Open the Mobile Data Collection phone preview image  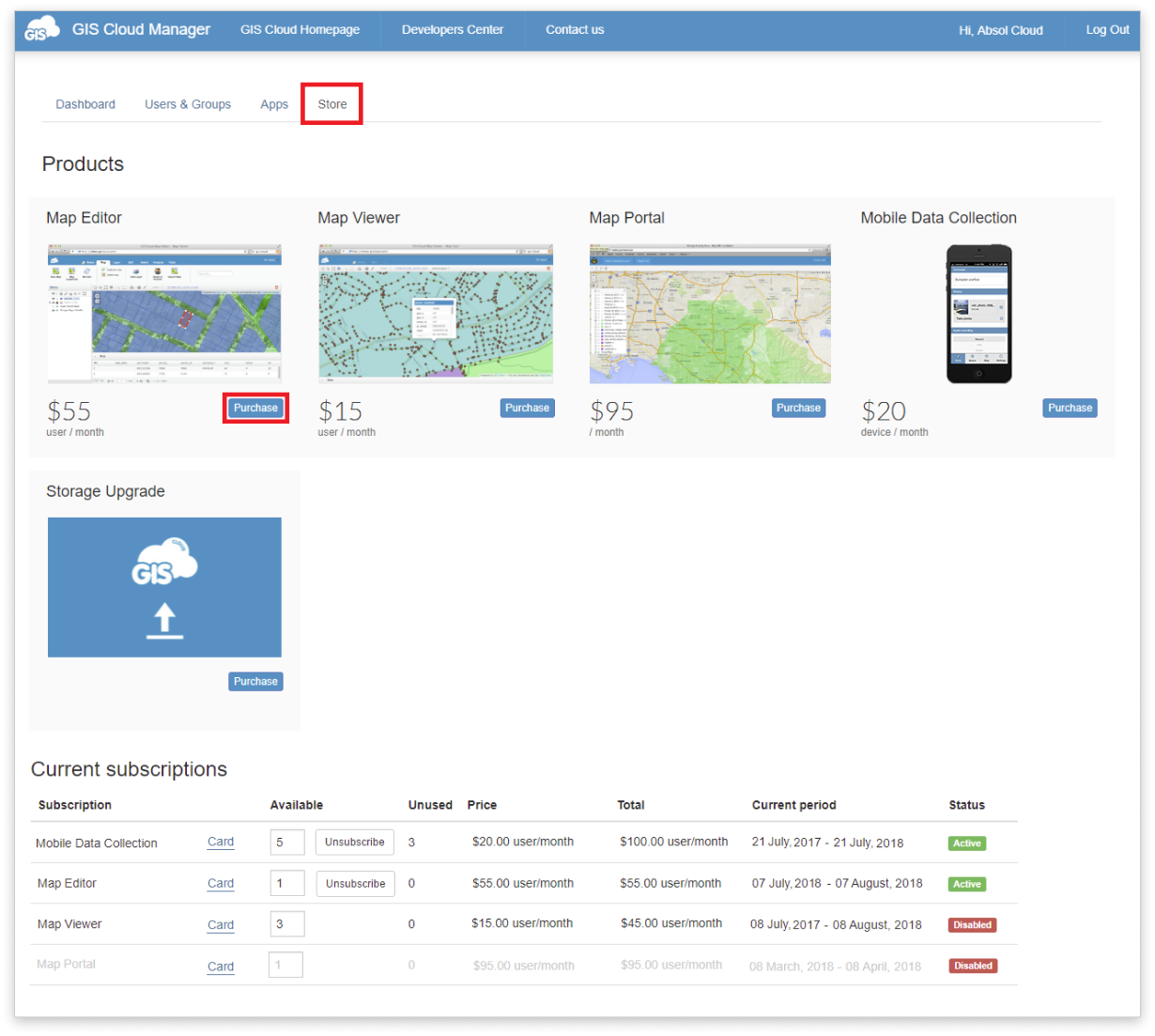tap(978, 313)
